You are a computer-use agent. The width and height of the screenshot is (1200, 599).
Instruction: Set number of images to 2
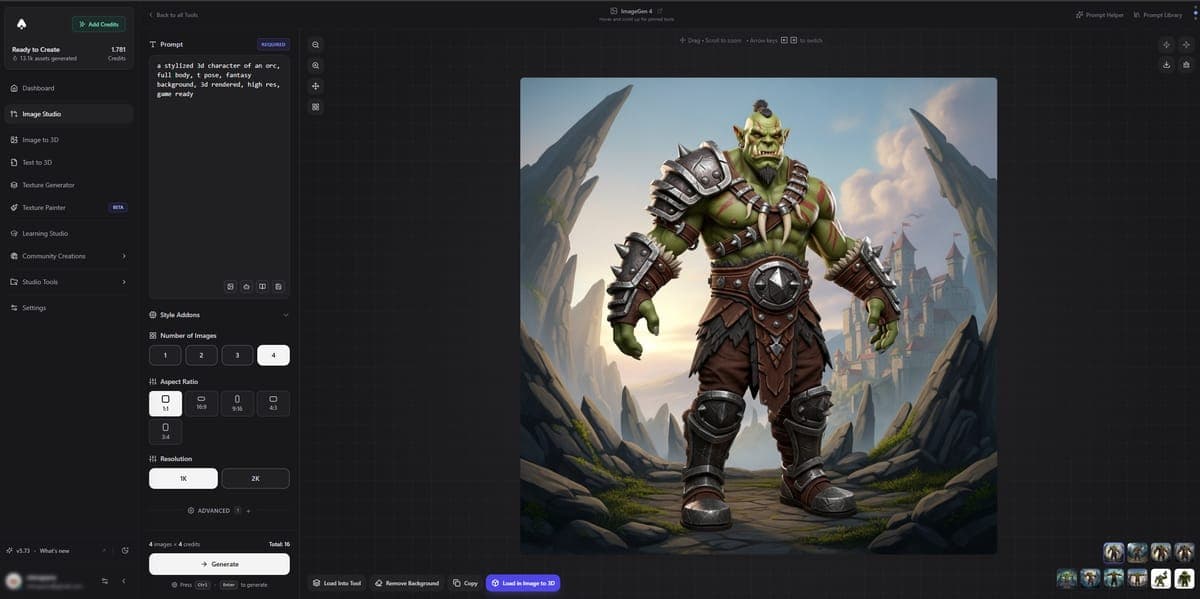click(x=201, y=355)
